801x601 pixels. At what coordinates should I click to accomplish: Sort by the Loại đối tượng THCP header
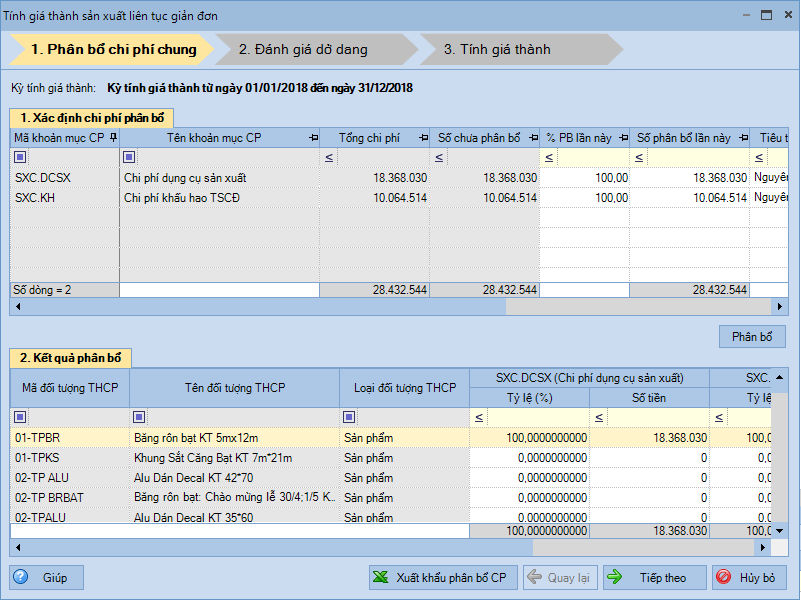point(405,388)
